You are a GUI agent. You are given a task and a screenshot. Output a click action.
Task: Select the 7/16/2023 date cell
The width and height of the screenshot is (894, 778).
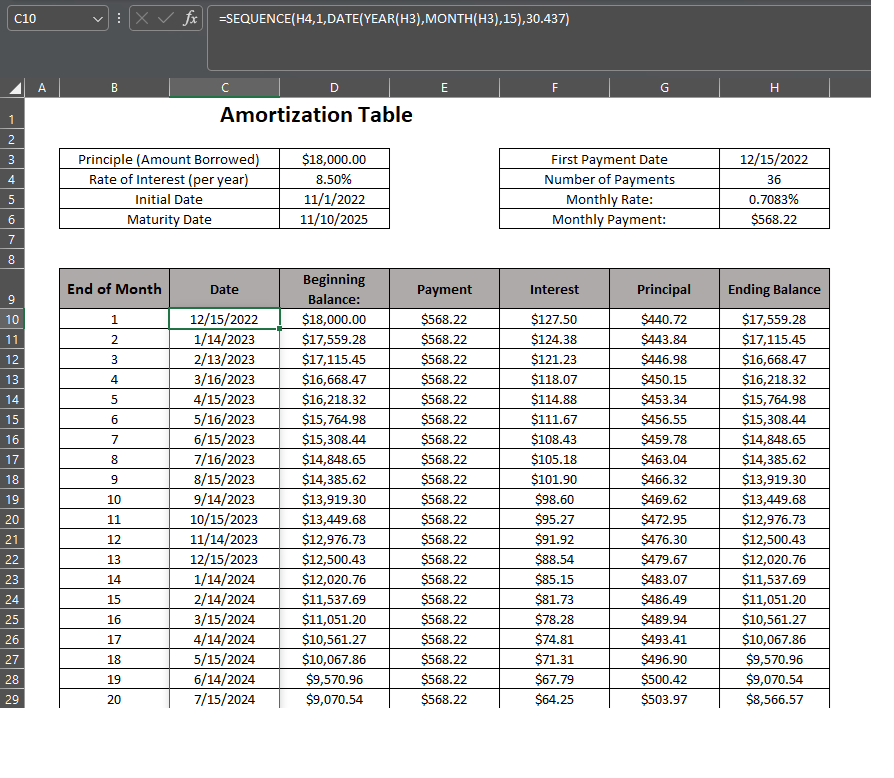[x=224, y=459]
